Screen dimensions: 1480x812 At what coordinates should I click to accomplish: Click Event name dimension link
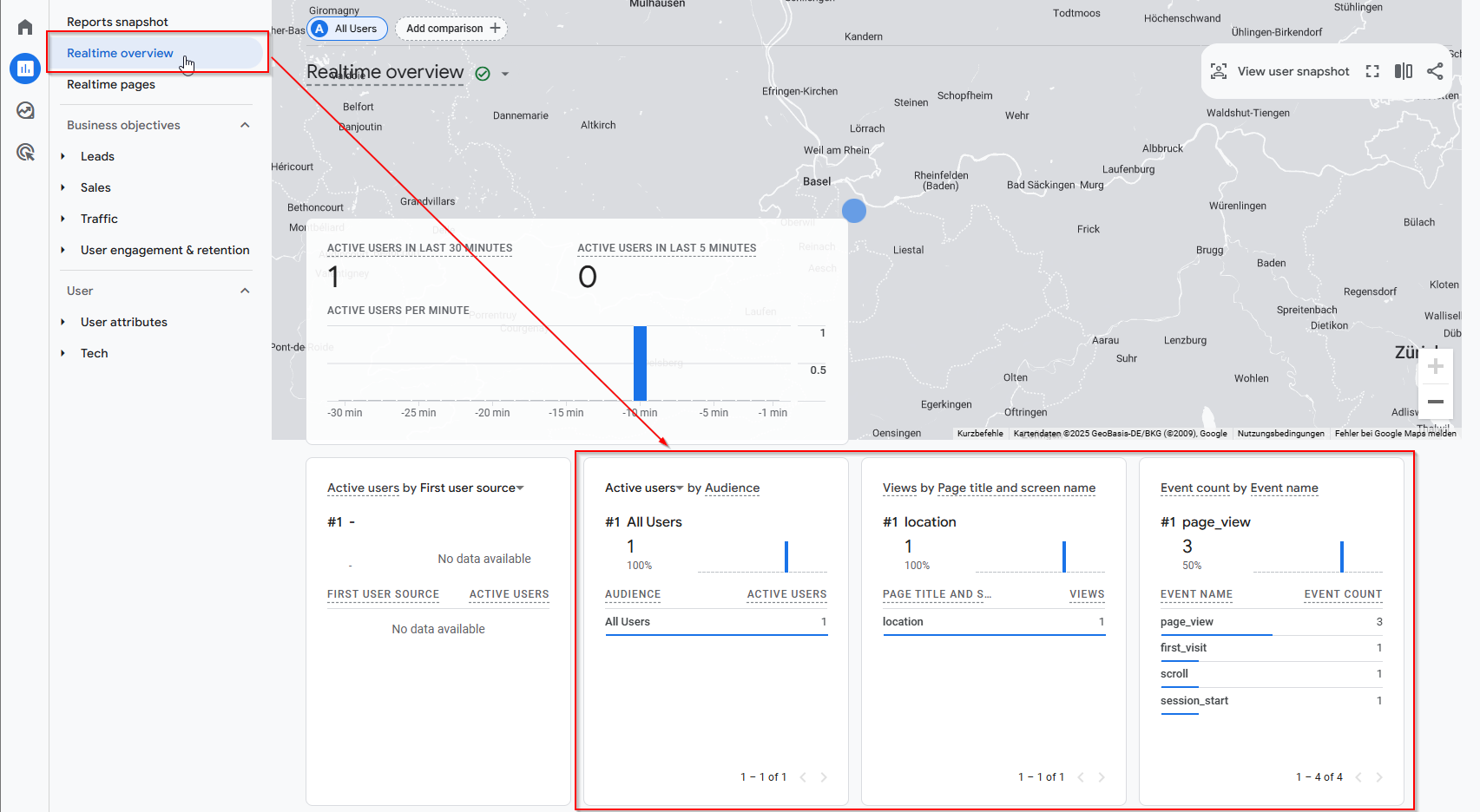(1284, 488)
